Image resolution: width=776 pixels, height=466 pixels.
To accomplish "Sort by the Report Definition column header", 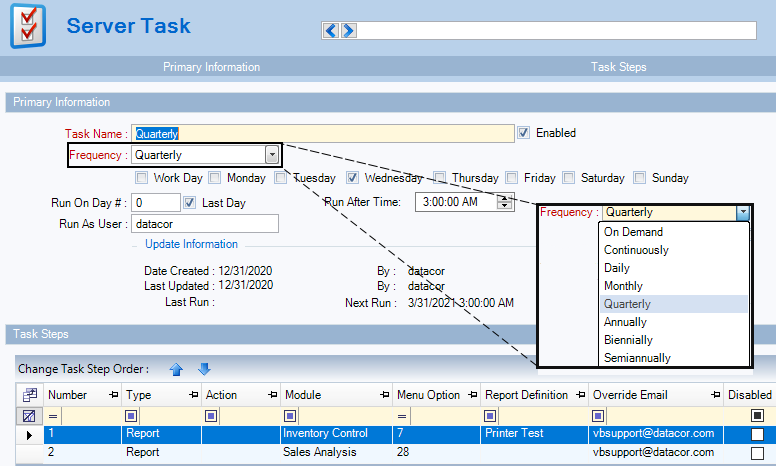I will (526, 395).
